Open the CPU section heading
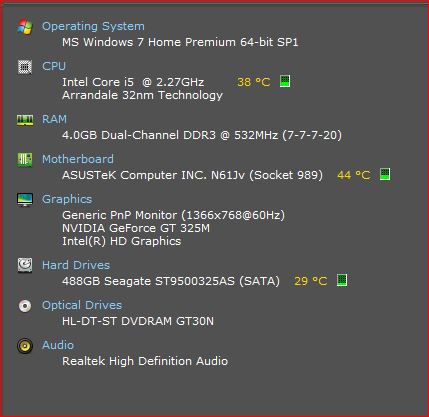Viewport: 429px width, 417px height. pos(54,66)
